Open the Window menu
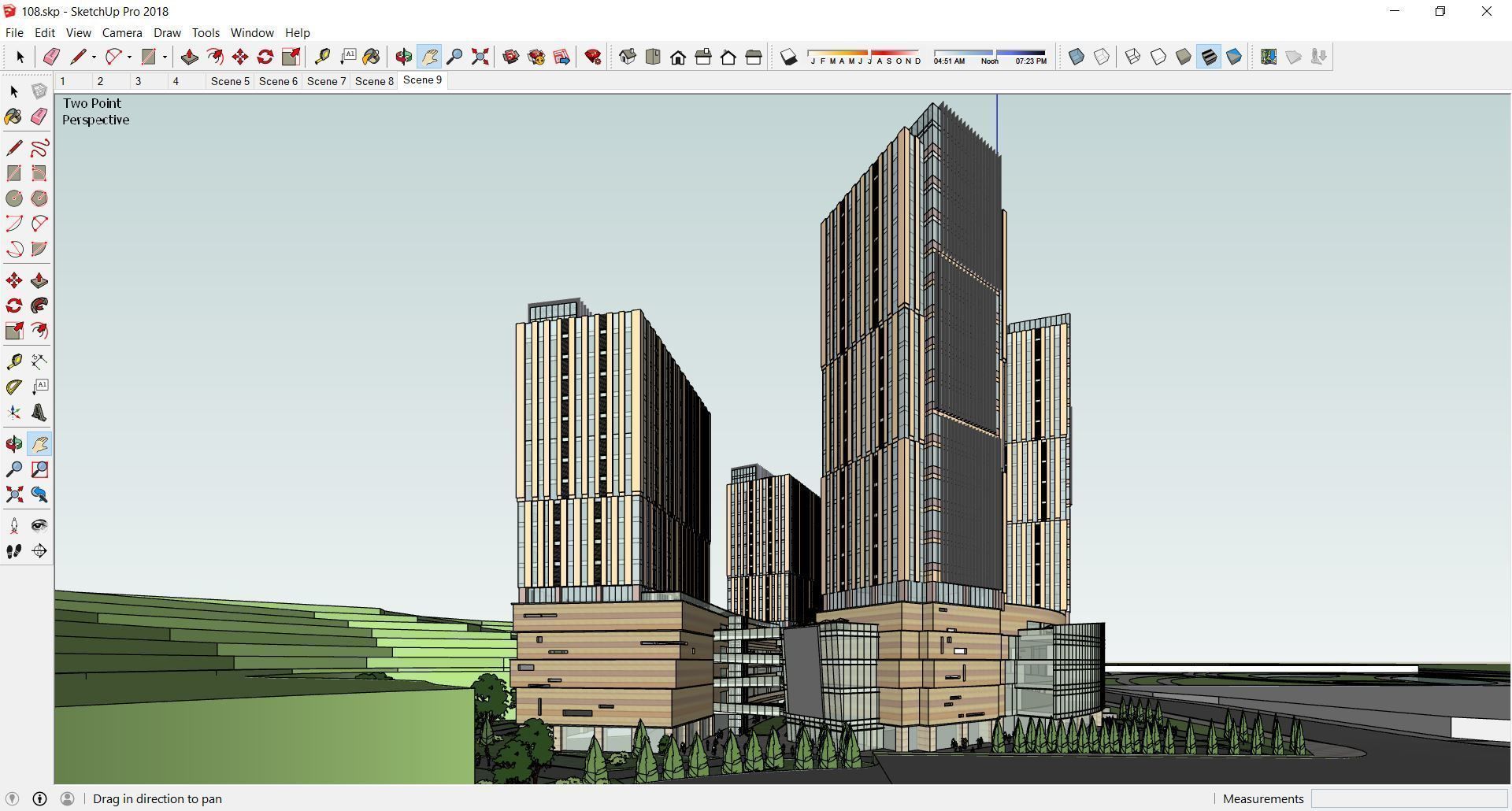Image resolution: width=1512 pixels, height=811 pixels. (252, 32)
